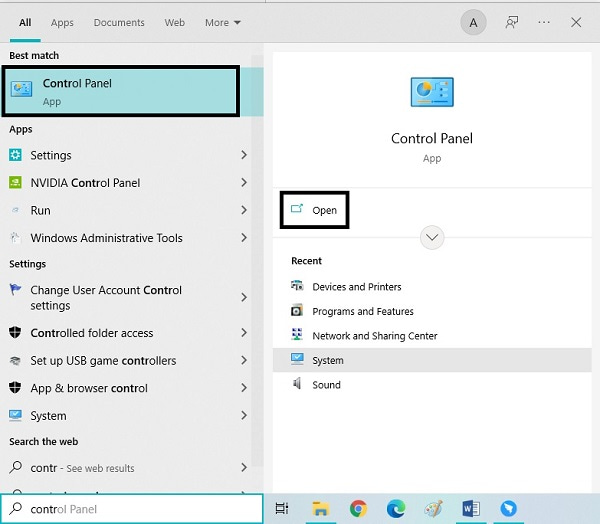Screen dimensions: 600x524
Task: Select the Run text result
Action: point(41,210)
